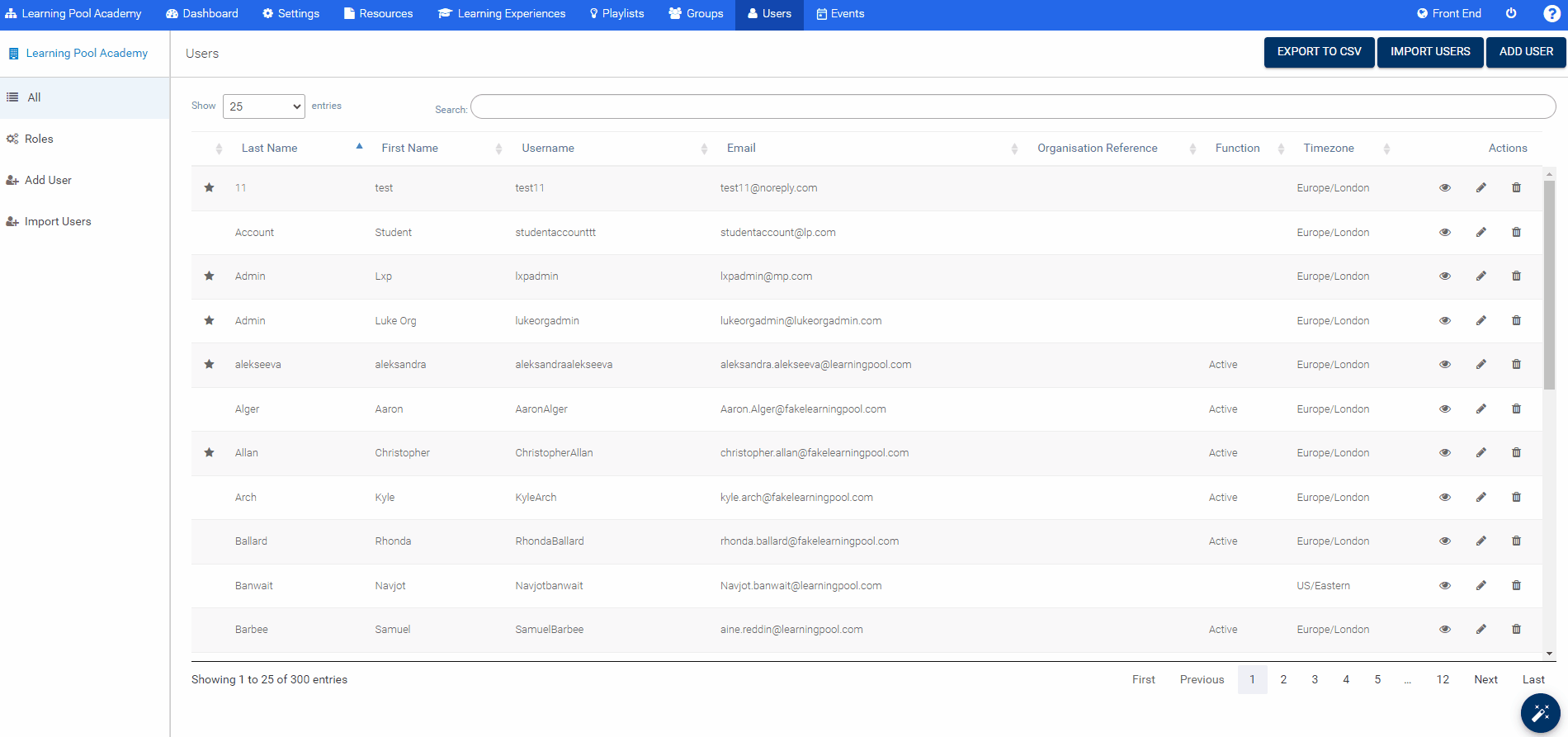Image resolution: width=1568 pixels, height=737 pixels.
Task: Click in the Search input field
Action: click(1013, 106)
